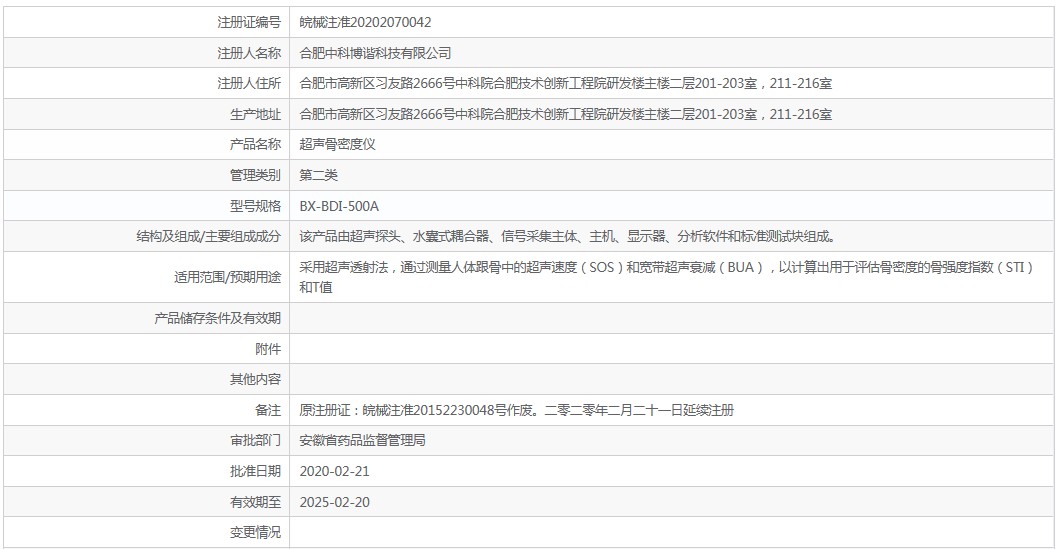Click the 其他内容 label

pyautogui.click(x=255, y=380)
